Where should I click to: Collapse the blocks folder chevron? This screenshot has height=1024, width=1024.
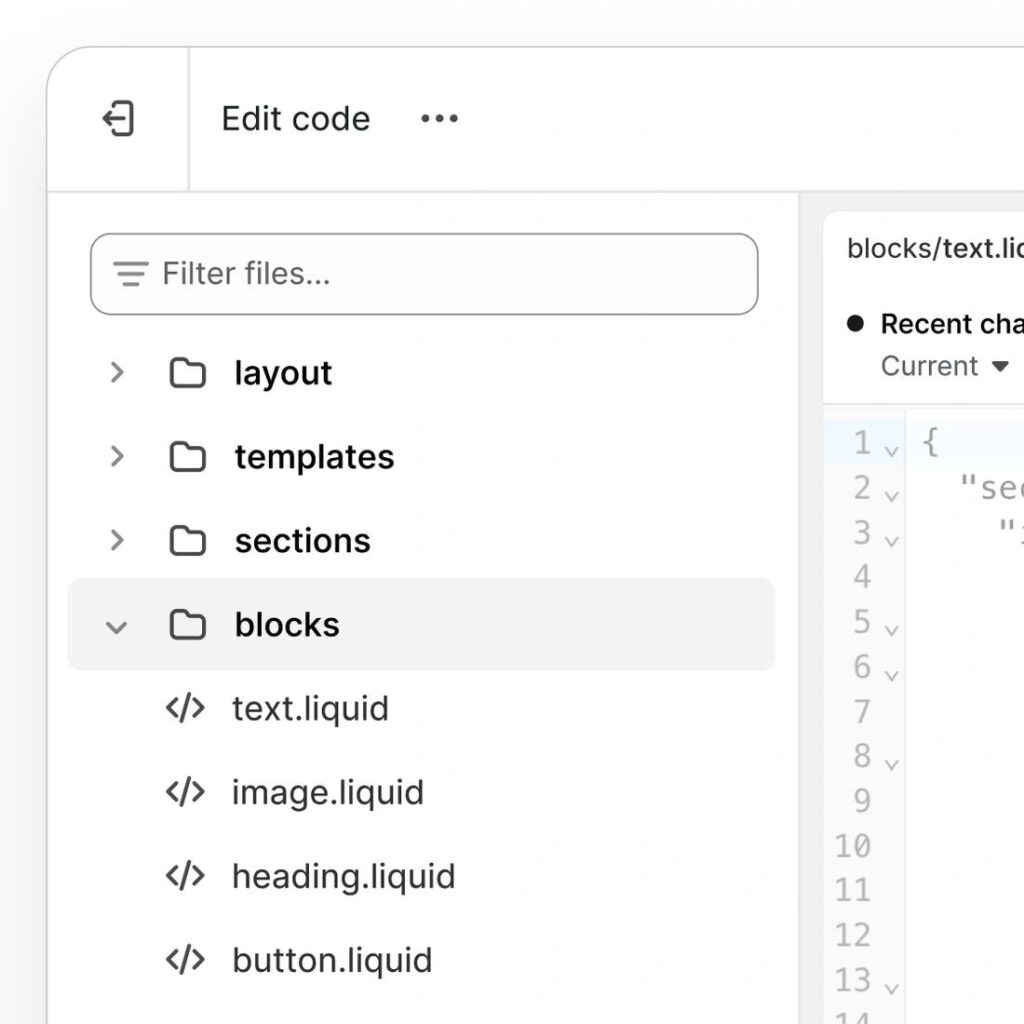pyautogui.click(x=117, y=627)
